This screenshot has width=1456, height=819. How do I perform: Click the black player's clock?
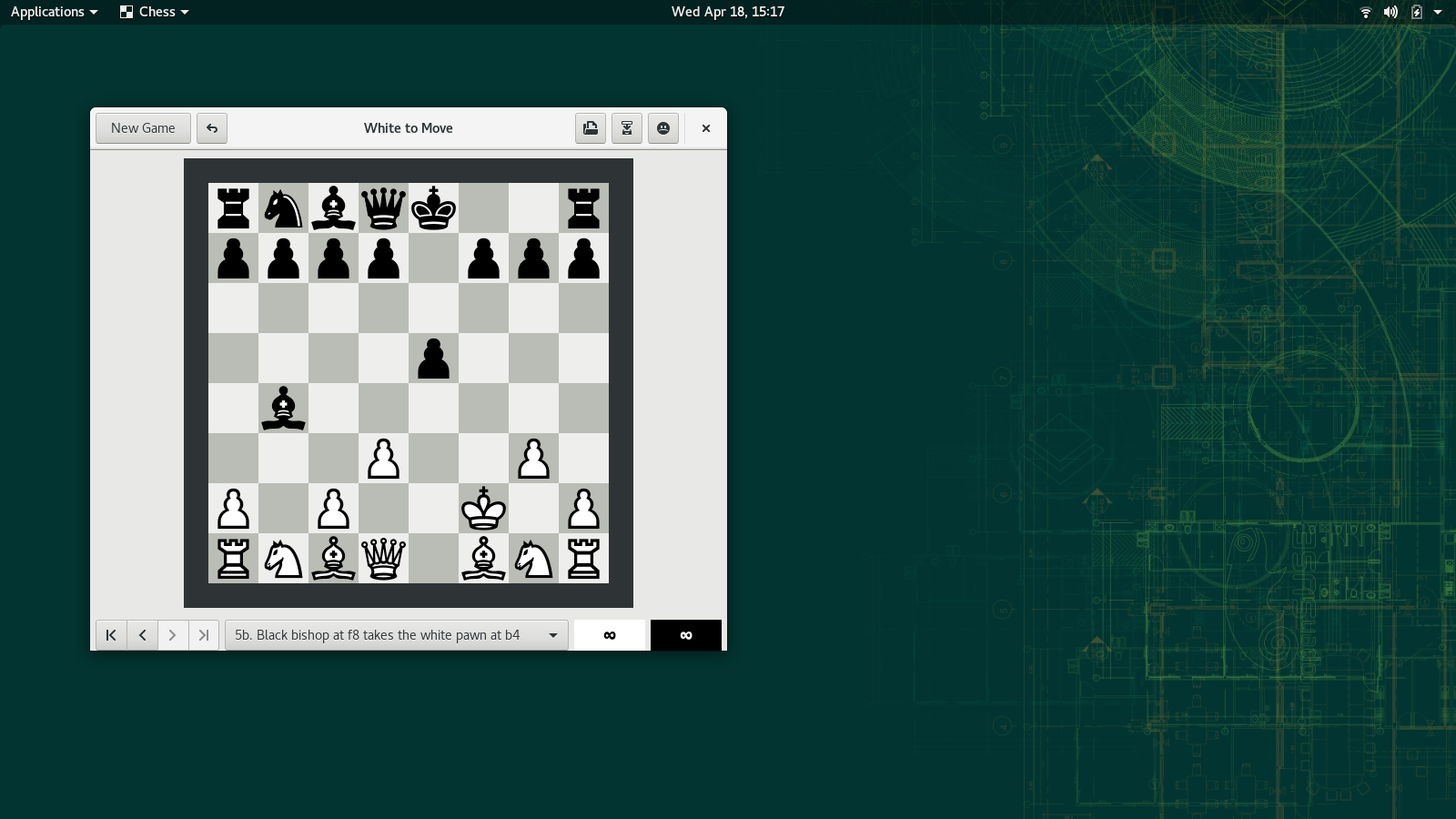[x=686, y=635]
